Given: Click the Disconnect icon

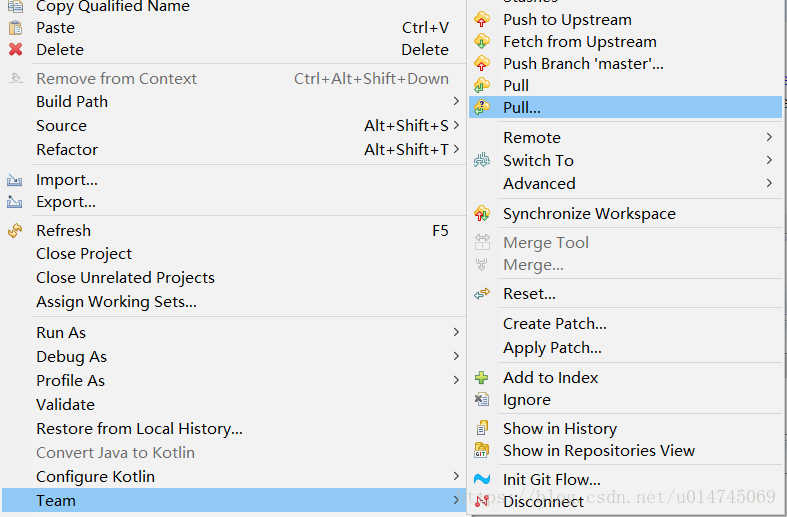Looking at the screenshot, I should click(x=482, y=501).
